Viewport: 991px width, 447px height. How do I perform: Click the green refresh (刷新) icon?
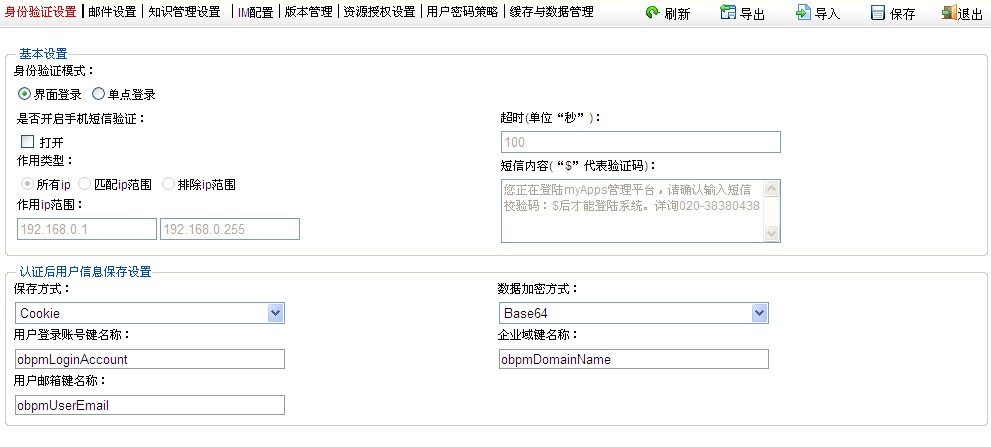coord(652,13)
